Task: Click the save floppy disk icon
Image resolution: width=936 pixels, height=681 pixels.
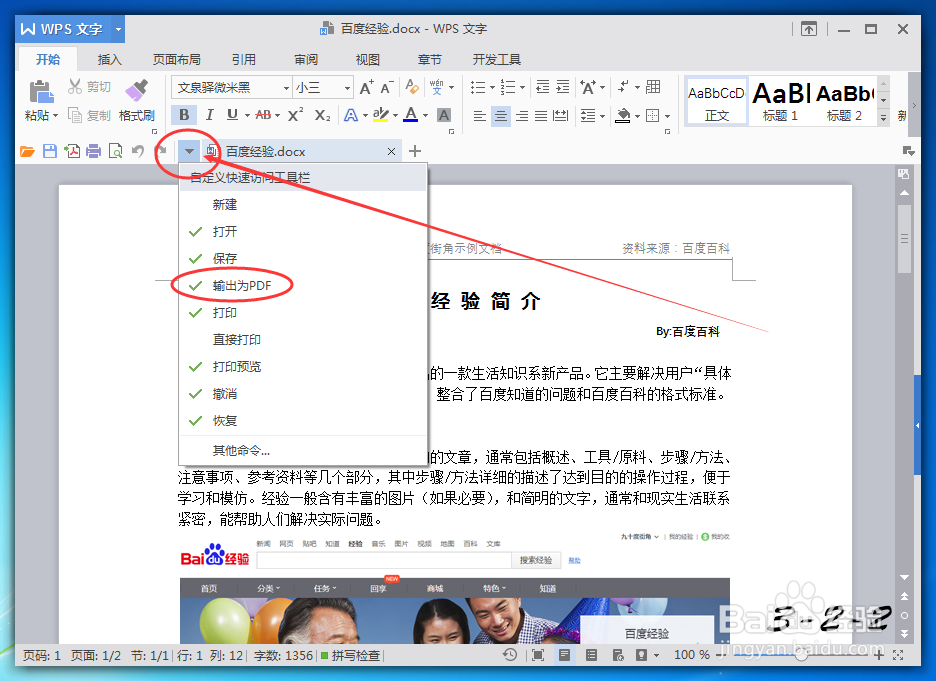Action: click(50, 152)
